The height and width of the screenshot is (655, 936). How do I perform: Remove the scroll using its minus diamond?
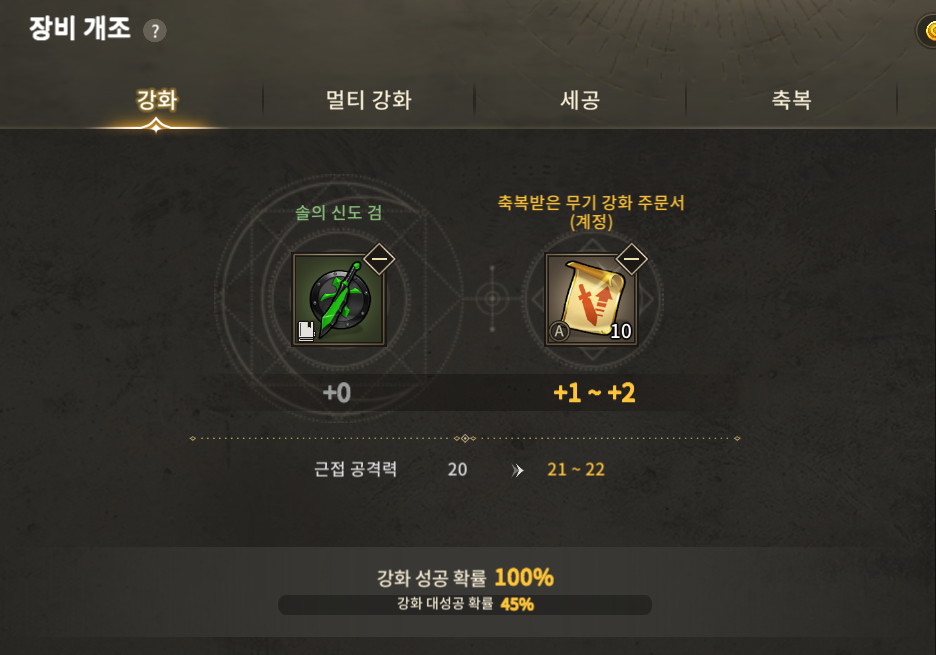click(632, 259)
